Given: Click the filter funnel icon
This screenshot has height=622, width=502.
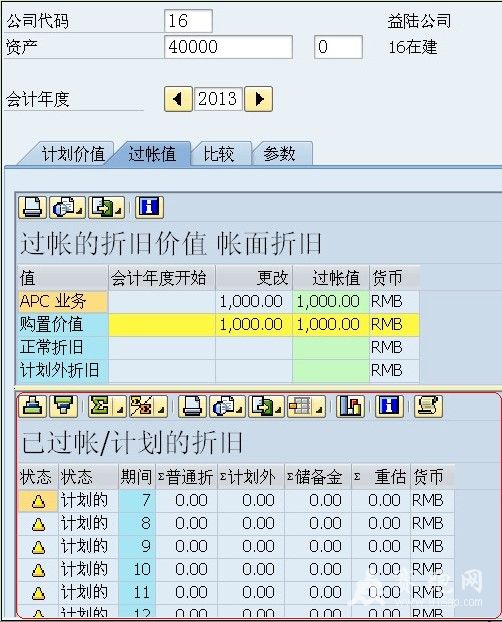Looking at the screenshot, I should click(x=63, y=406).
